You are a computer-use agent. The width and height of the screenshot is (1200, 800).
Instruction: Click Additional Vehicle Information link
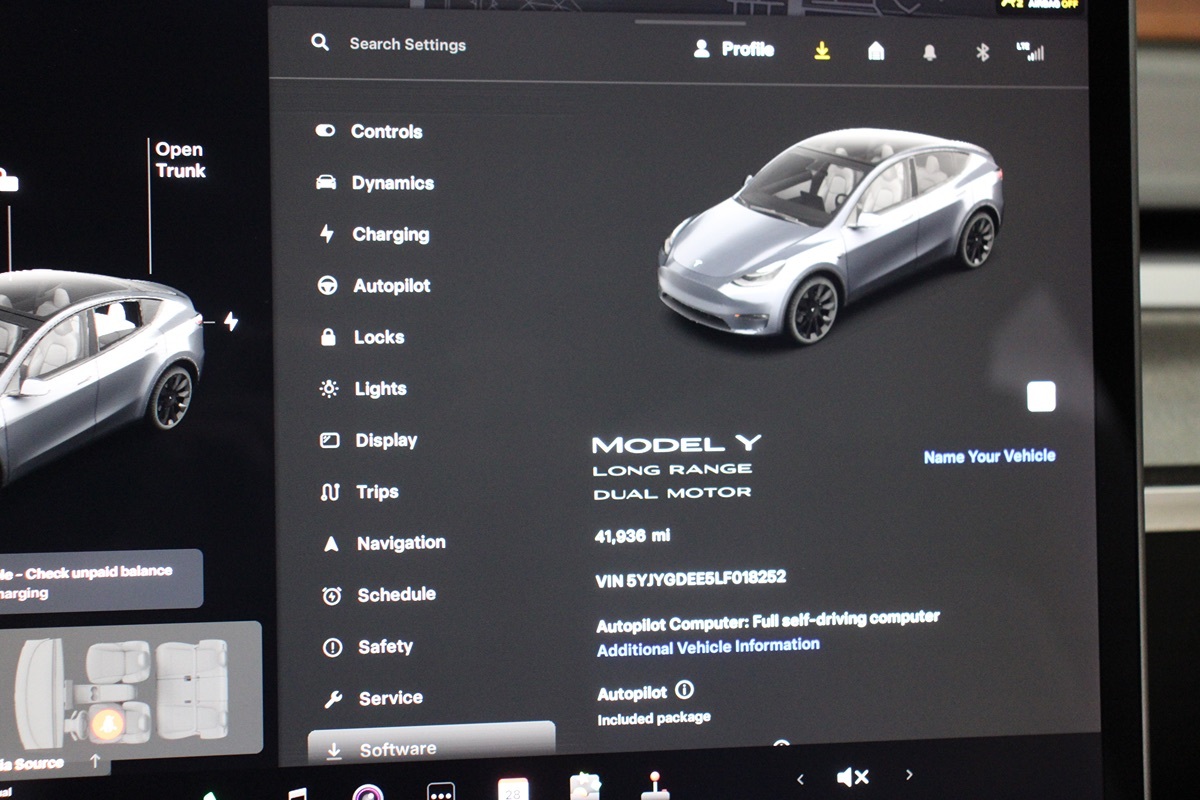coord(708,647)
